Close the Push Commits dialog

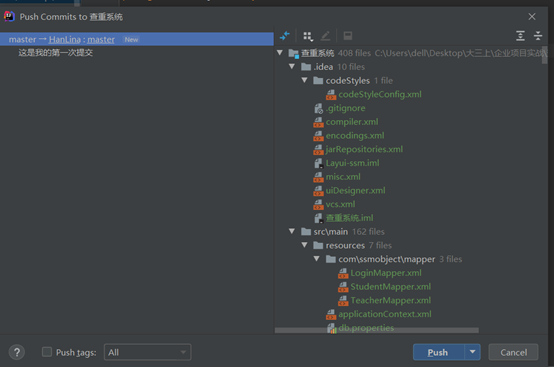pyautogui.click(x=532, y=17)
